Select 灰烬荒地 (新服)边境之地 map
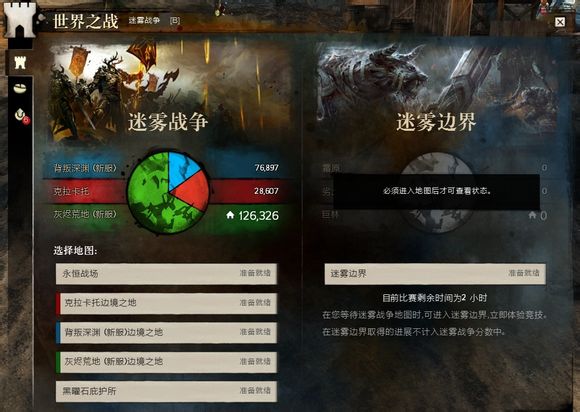The image size is (580, 412). click(x=166, y=362)
